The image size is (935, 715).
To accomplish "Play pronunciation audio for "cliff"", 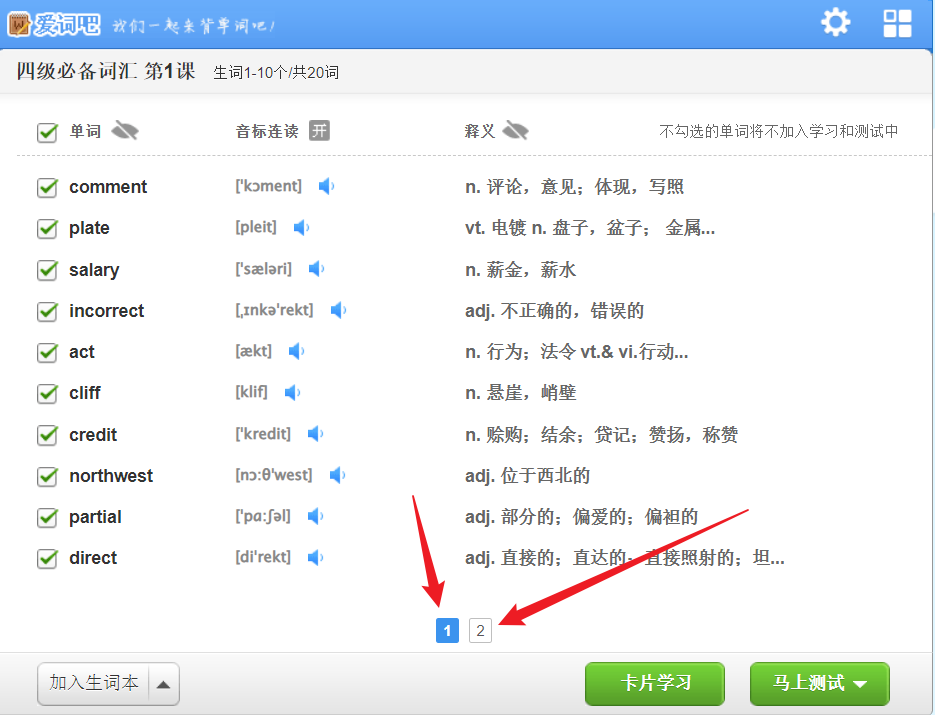I will tap(292, 392).
